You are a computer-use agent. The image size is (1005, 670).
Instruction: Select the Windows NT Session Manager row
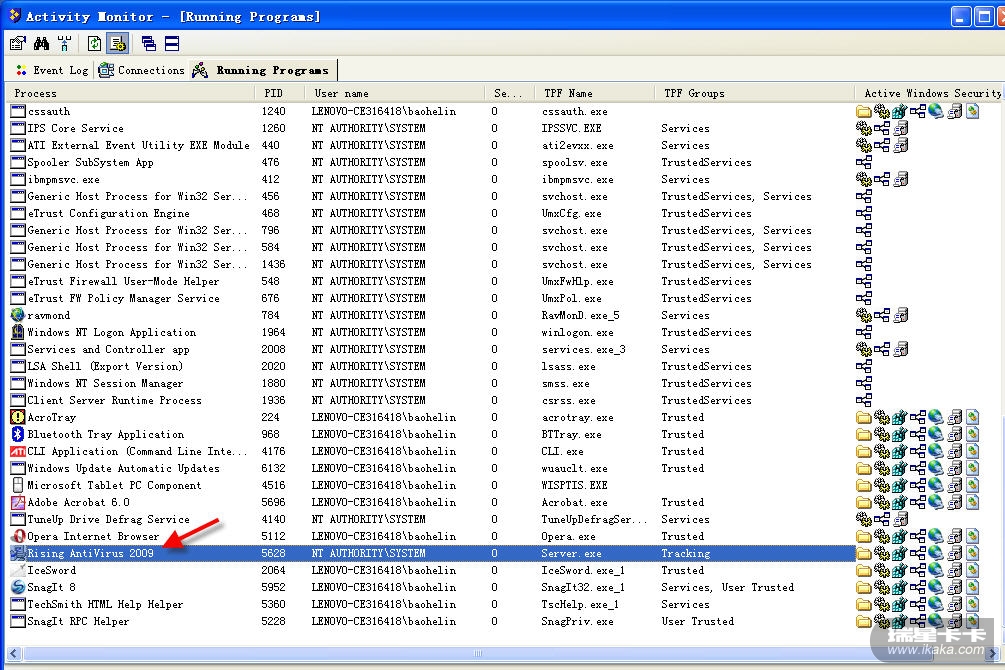click(x=431, y=383)
